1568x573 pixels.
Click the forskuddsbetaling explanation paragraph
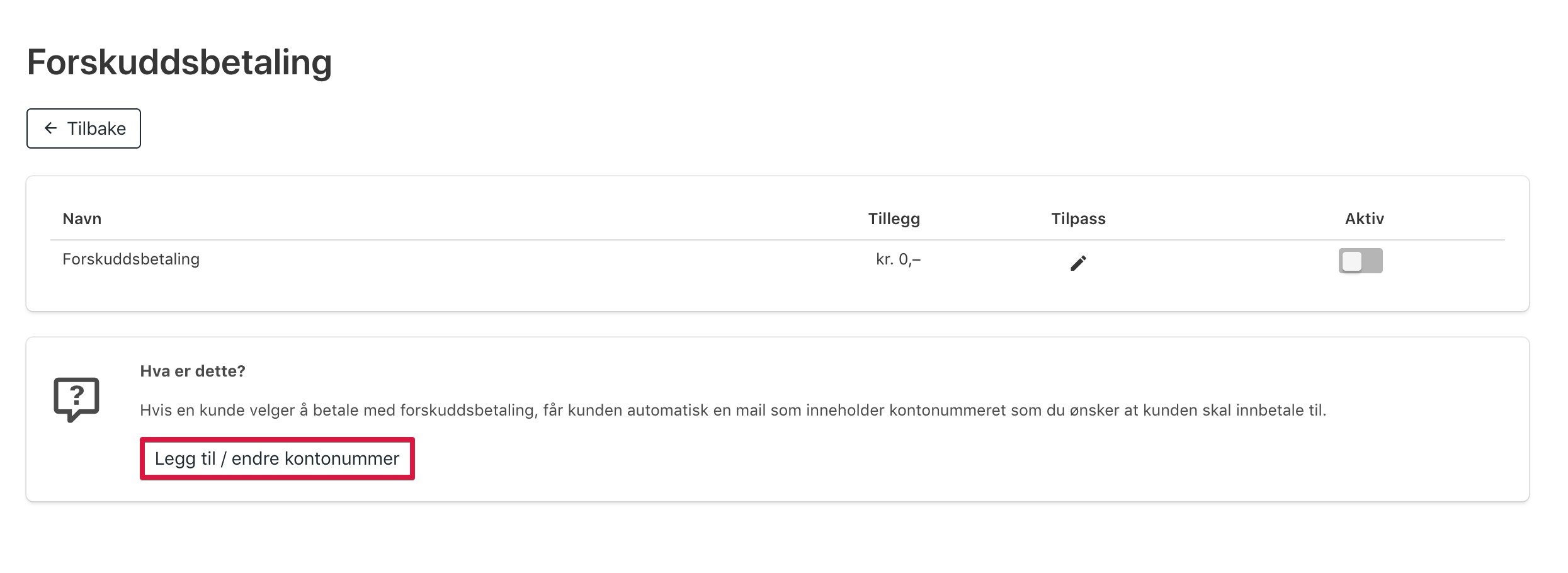[733, 411]
